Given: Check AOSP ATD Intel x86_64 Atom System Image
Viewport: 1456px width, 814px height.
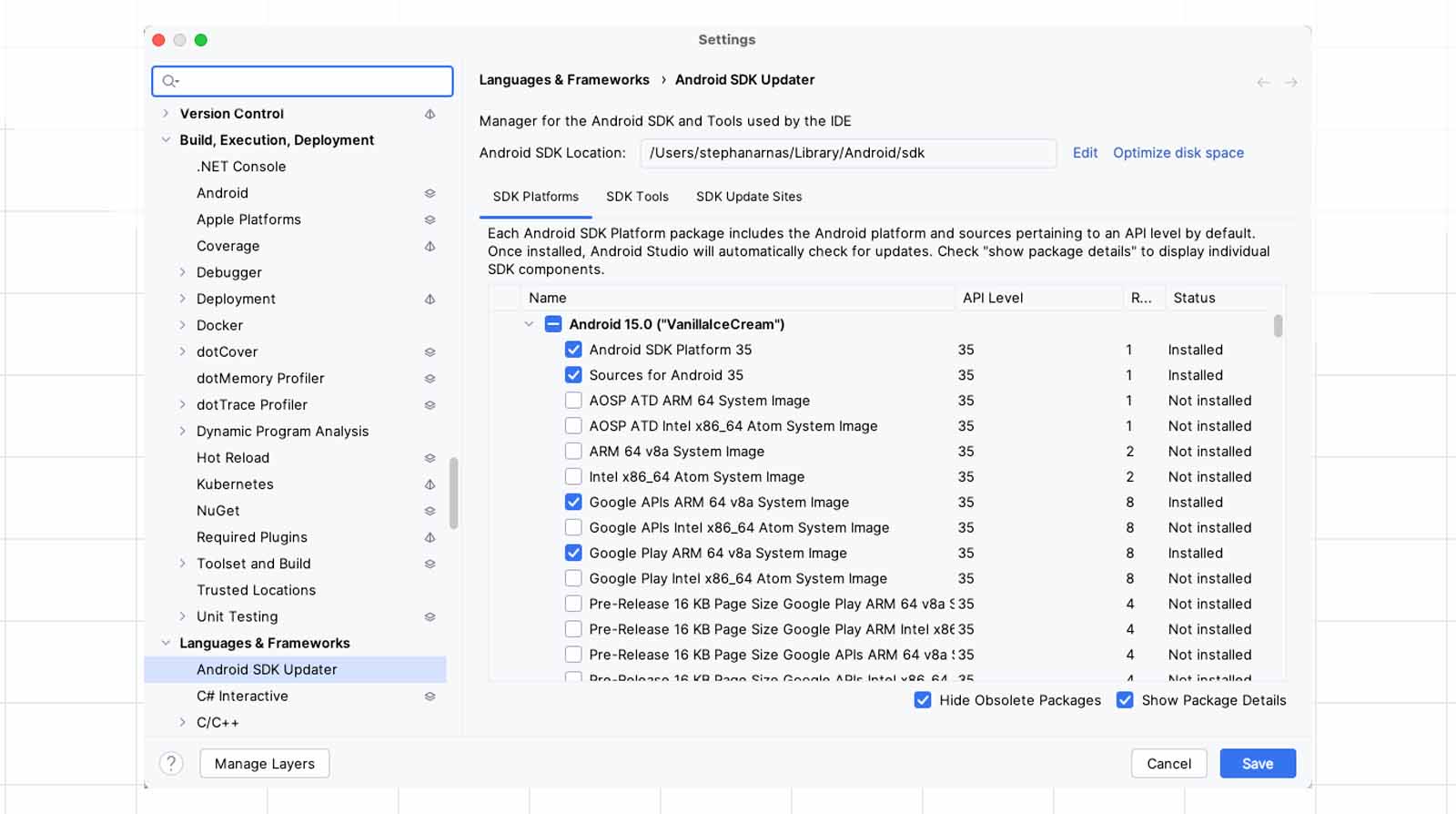Looking at the screenshot, I should (573, 426).
